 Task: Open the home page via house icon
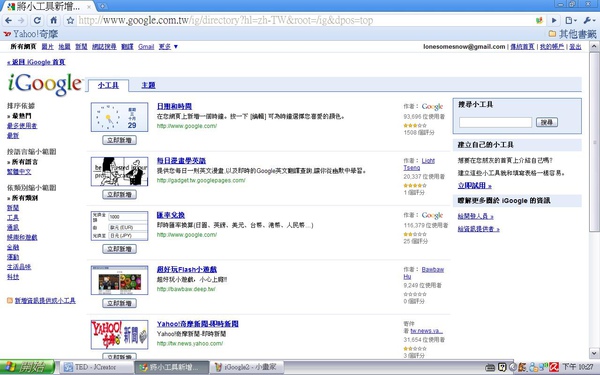[54, 20]
